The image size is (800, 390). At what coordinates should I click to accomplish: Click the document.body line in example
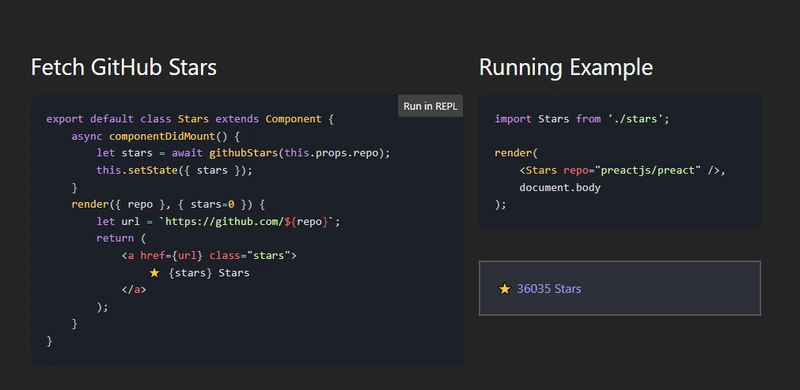tap(560, 187)
